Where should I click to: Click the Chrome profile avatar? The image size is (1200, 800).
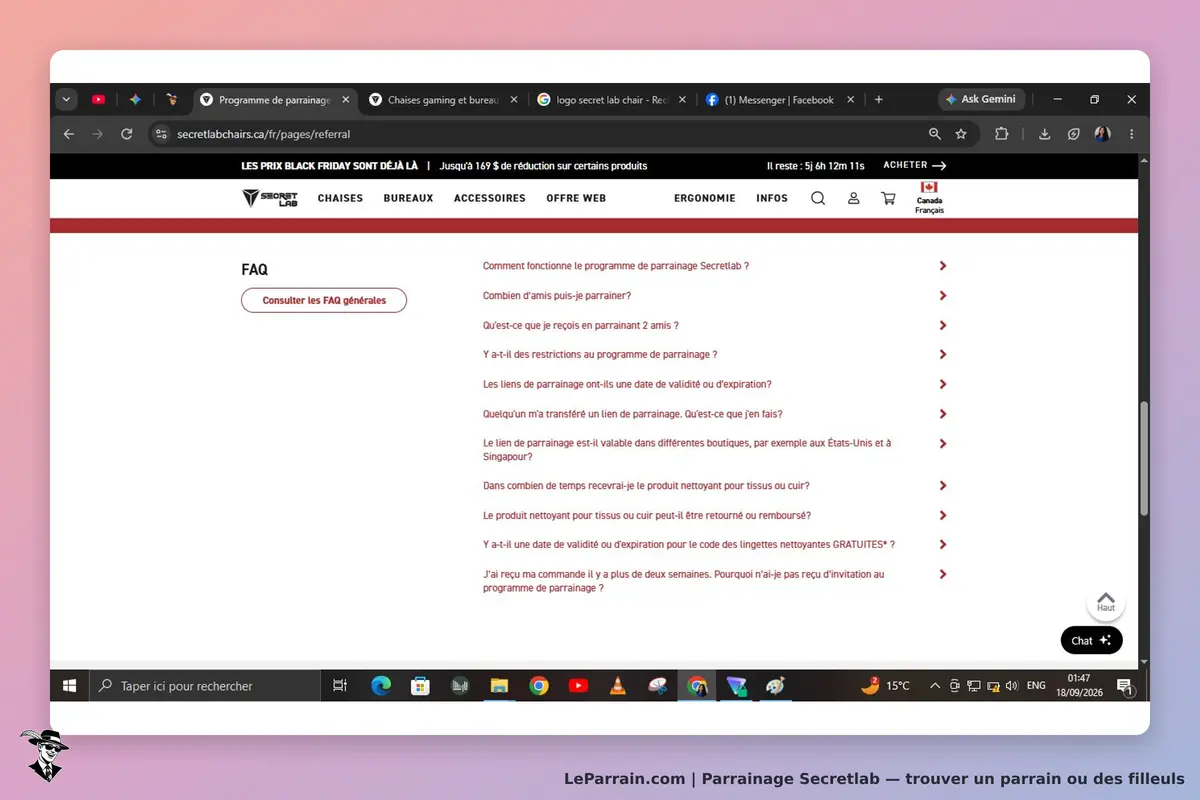[x=1102, y=133]
